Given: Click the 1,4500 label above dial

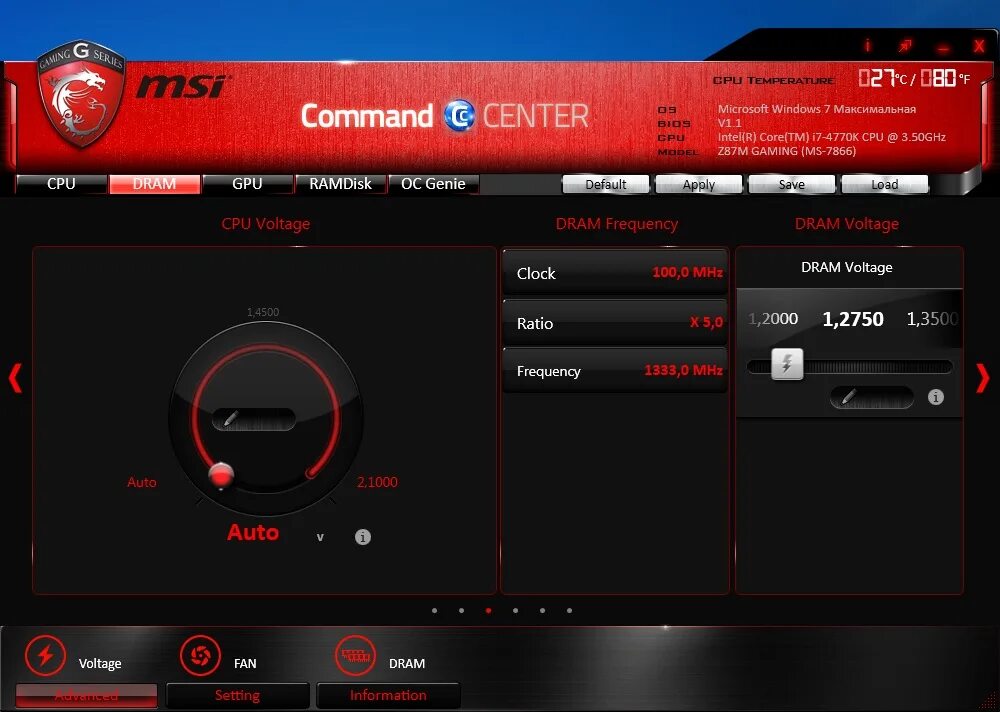Looking at the screenshot, I should click(x=263, y=312).
